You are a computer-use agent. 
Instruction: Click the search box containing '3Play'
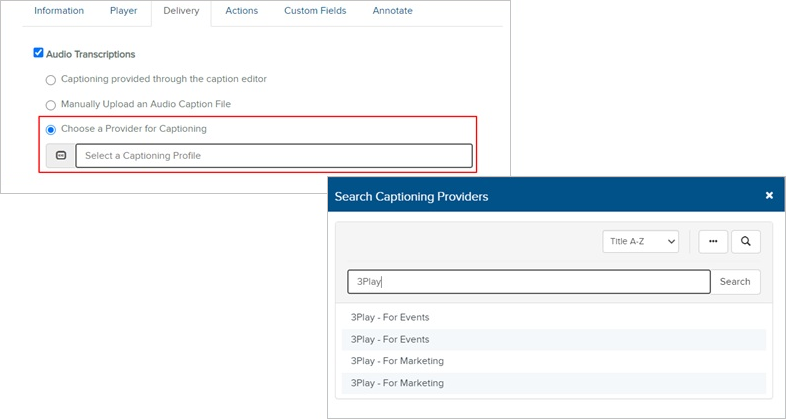pos(528,282)
